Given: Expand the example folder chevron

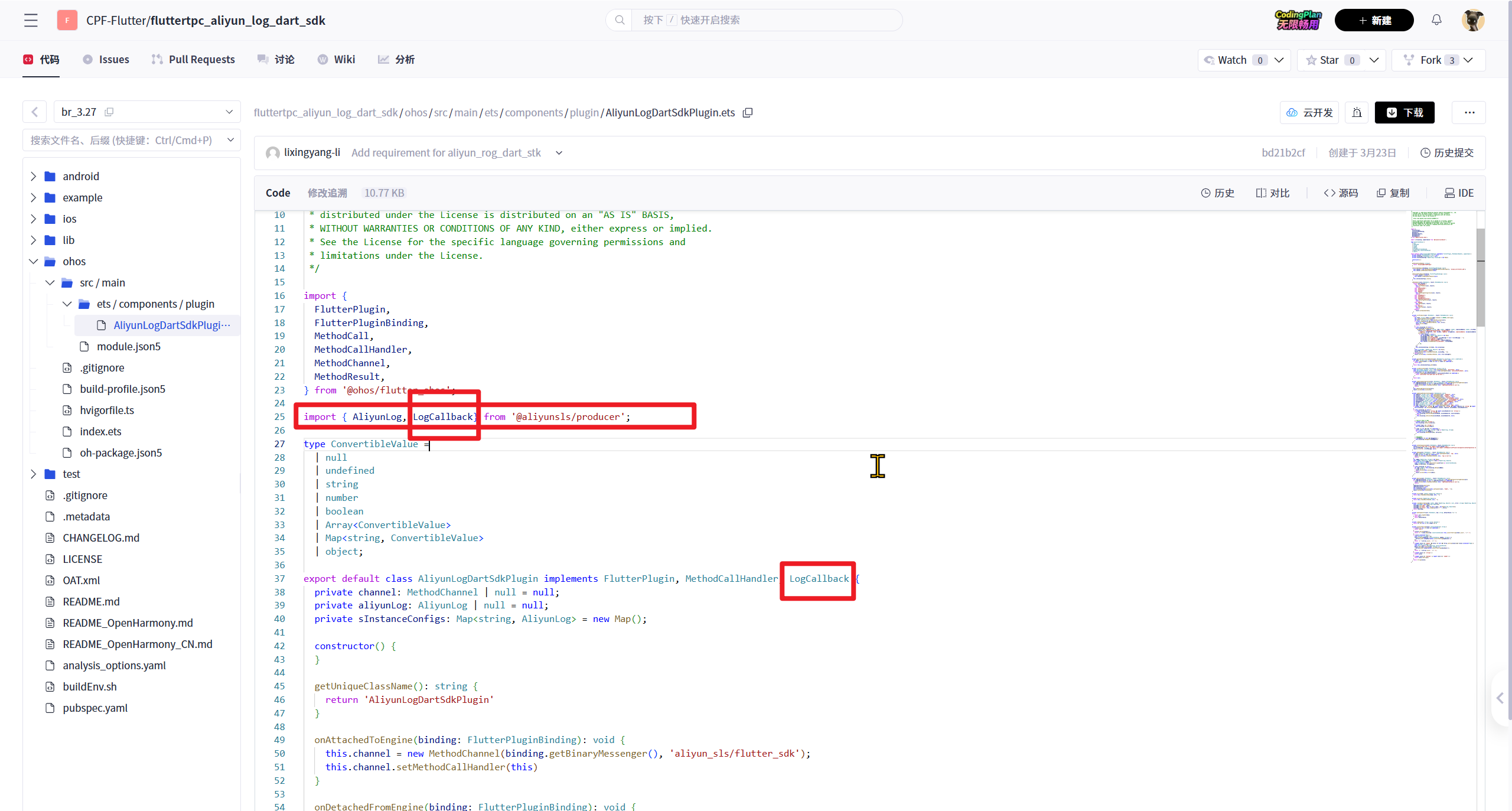Looking at the screenshot, I should (34, 197).
